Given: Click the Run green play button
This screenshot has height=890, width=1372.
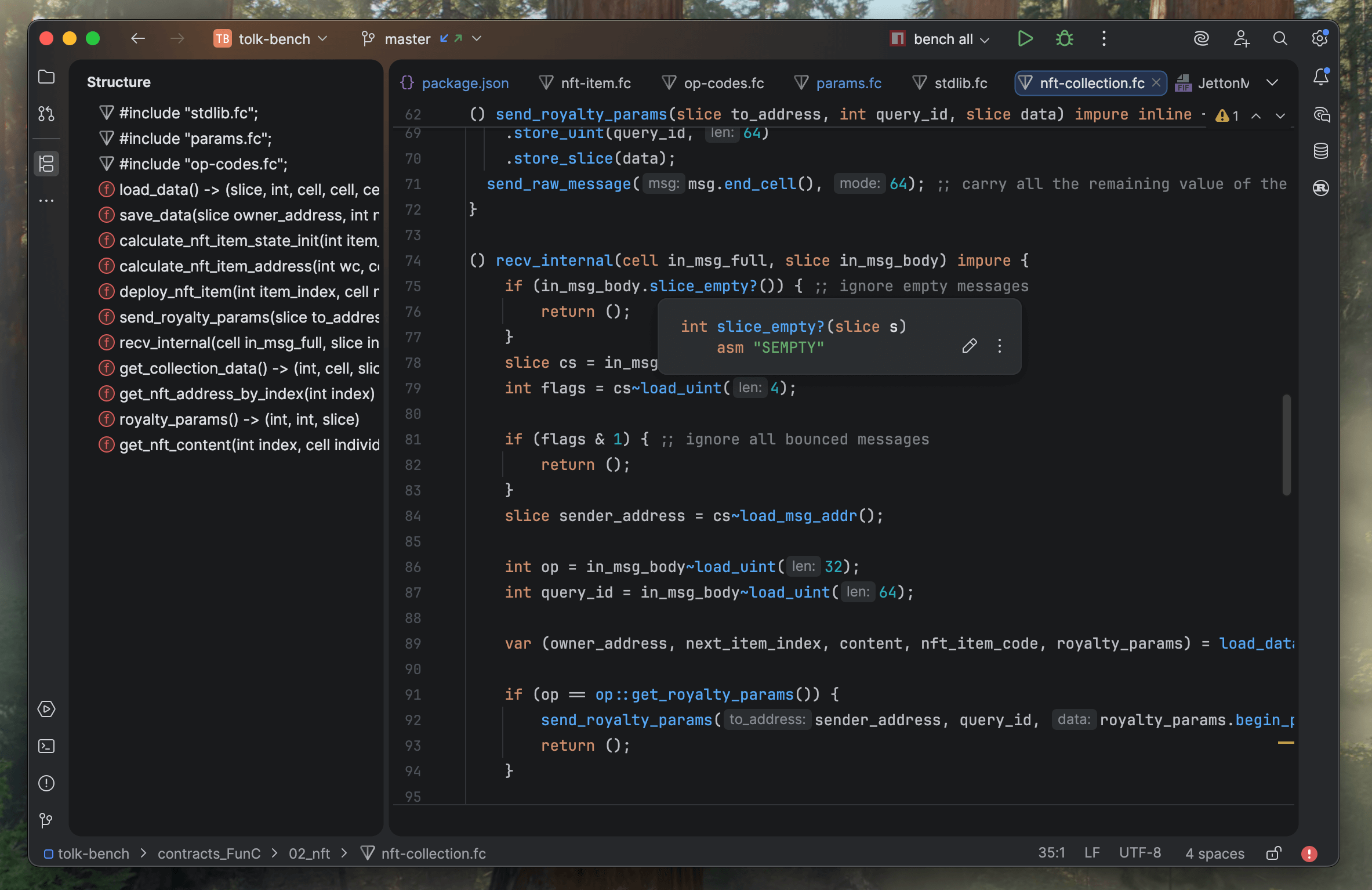Looking at the screenshot, I should pos(1025,39).
